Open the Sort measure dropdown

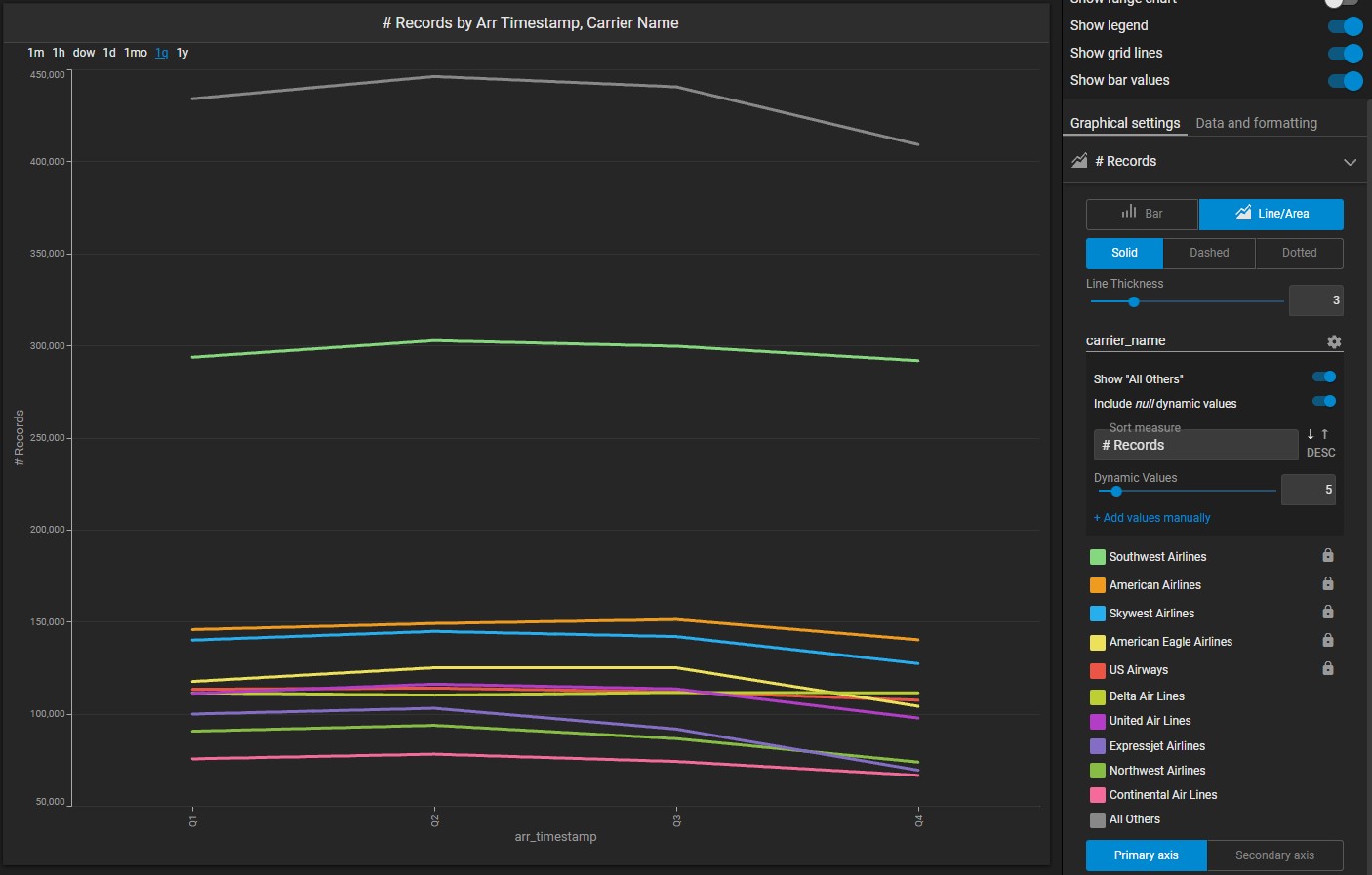[x=1195, y=445]
